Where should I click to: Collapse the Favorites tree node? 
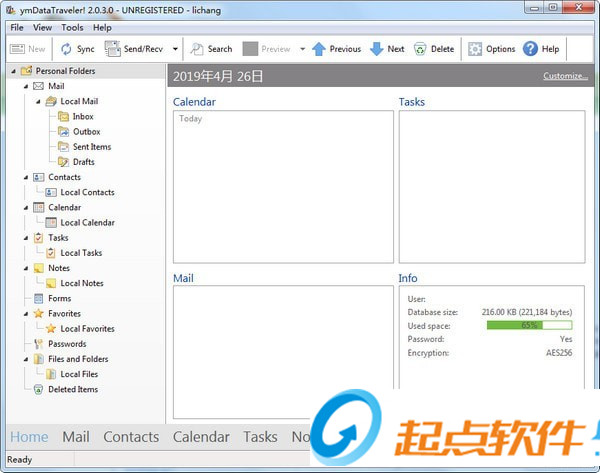[x=26, y=314]
